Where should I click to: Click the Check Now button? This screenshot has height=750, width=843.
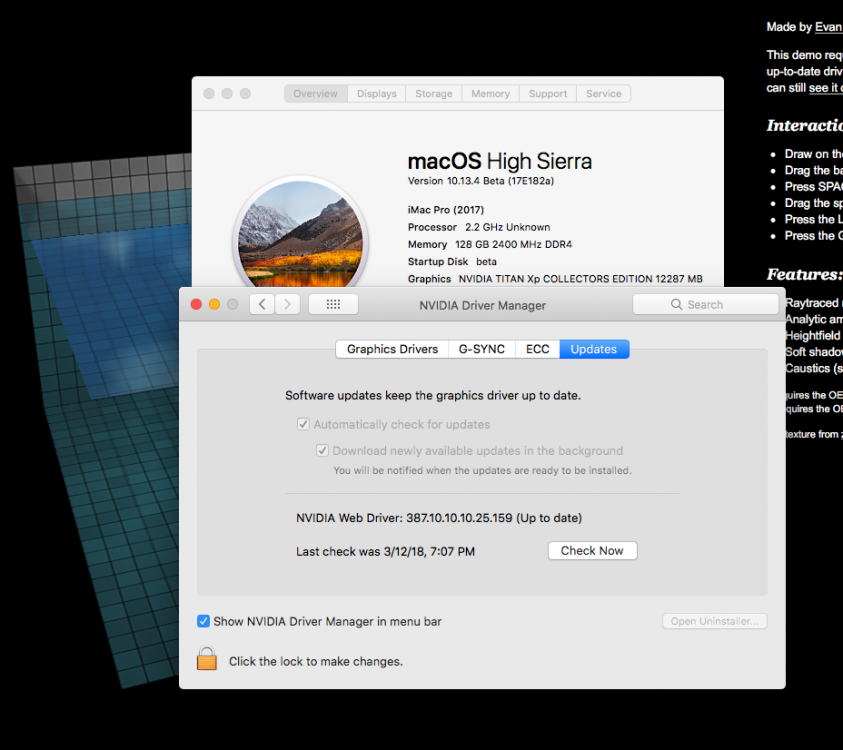(592, 551)
